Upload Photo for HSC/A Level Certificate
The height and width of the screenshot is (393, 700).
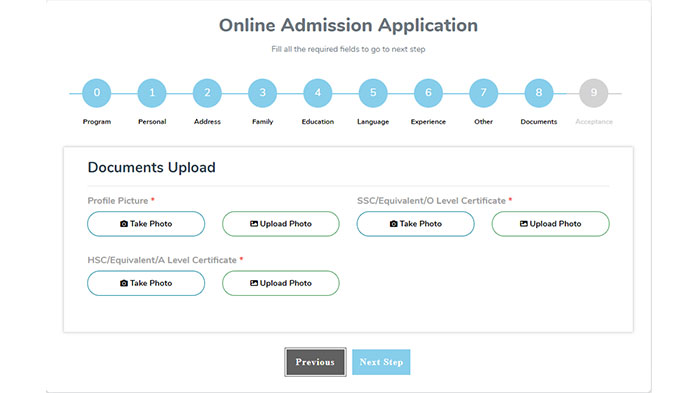coord(281,283)
